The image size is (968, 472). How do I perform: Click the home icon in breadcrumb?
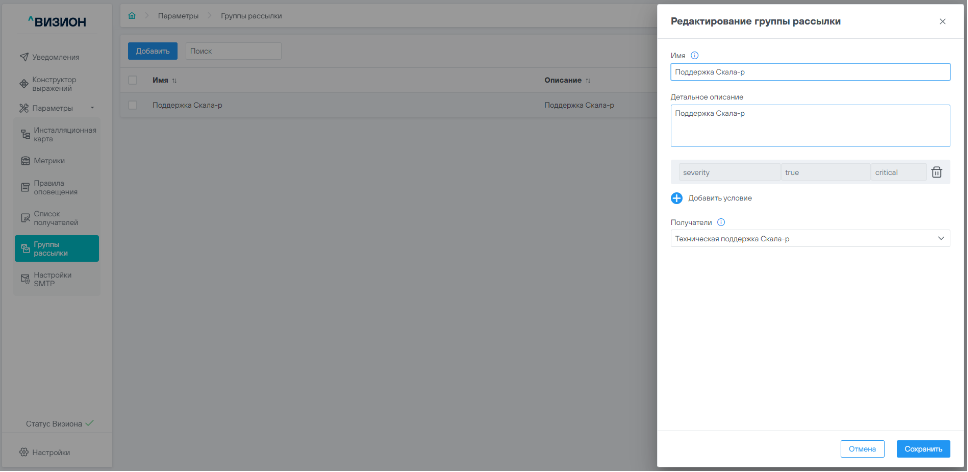coord(133,16)
